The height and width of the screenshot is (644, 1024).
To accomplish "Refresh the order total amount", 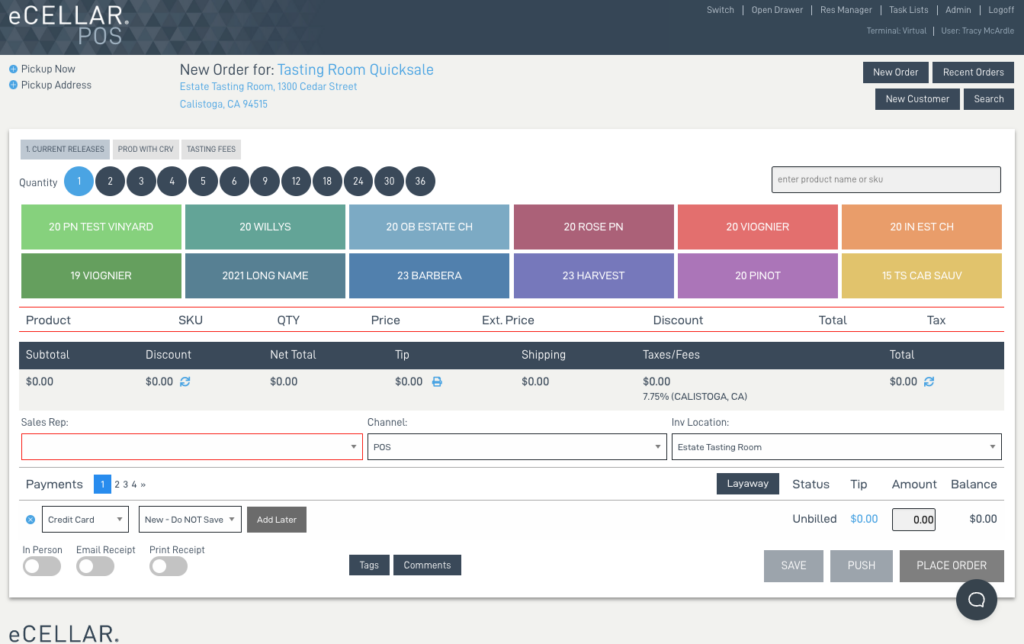I will pos(929,382).
